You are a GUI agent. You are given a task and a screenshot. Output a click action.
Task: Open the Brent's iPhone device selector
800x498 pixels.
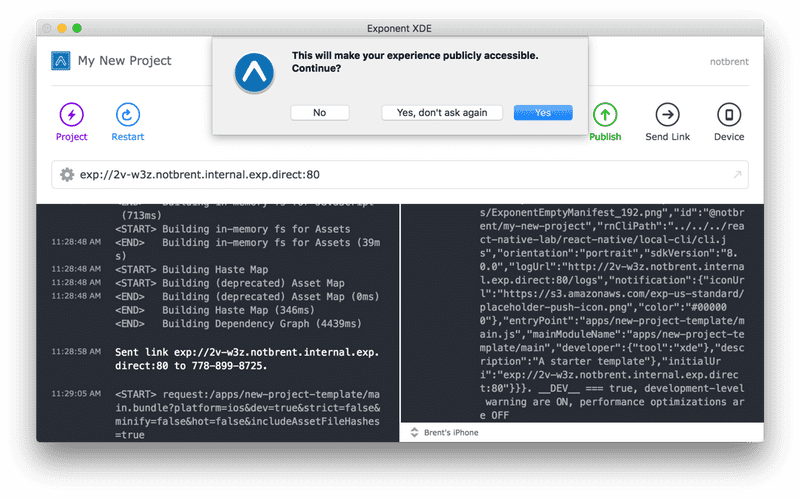(444, 432)
